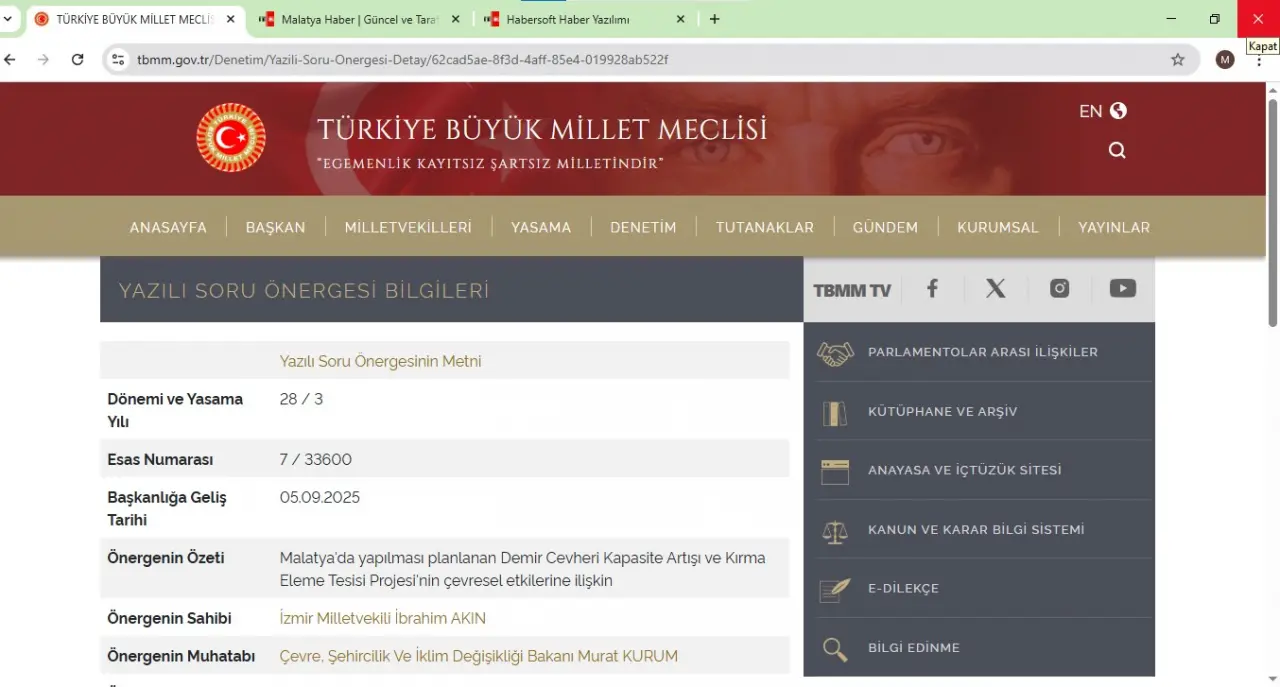Click the address bar URL field
1280x687 pixels.
[640, 60]
